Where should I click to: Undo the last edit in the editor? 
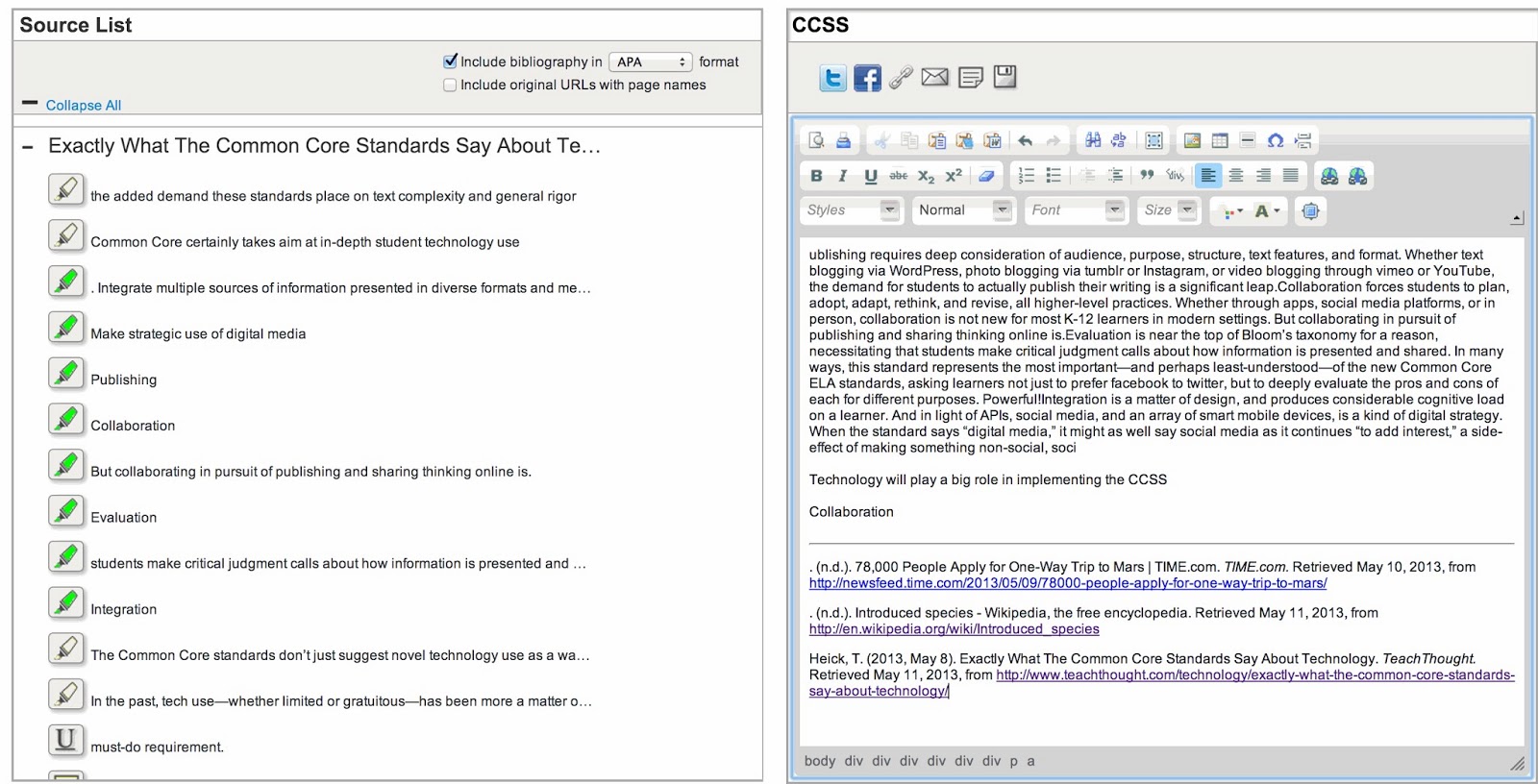click(x=1026, y=141)
